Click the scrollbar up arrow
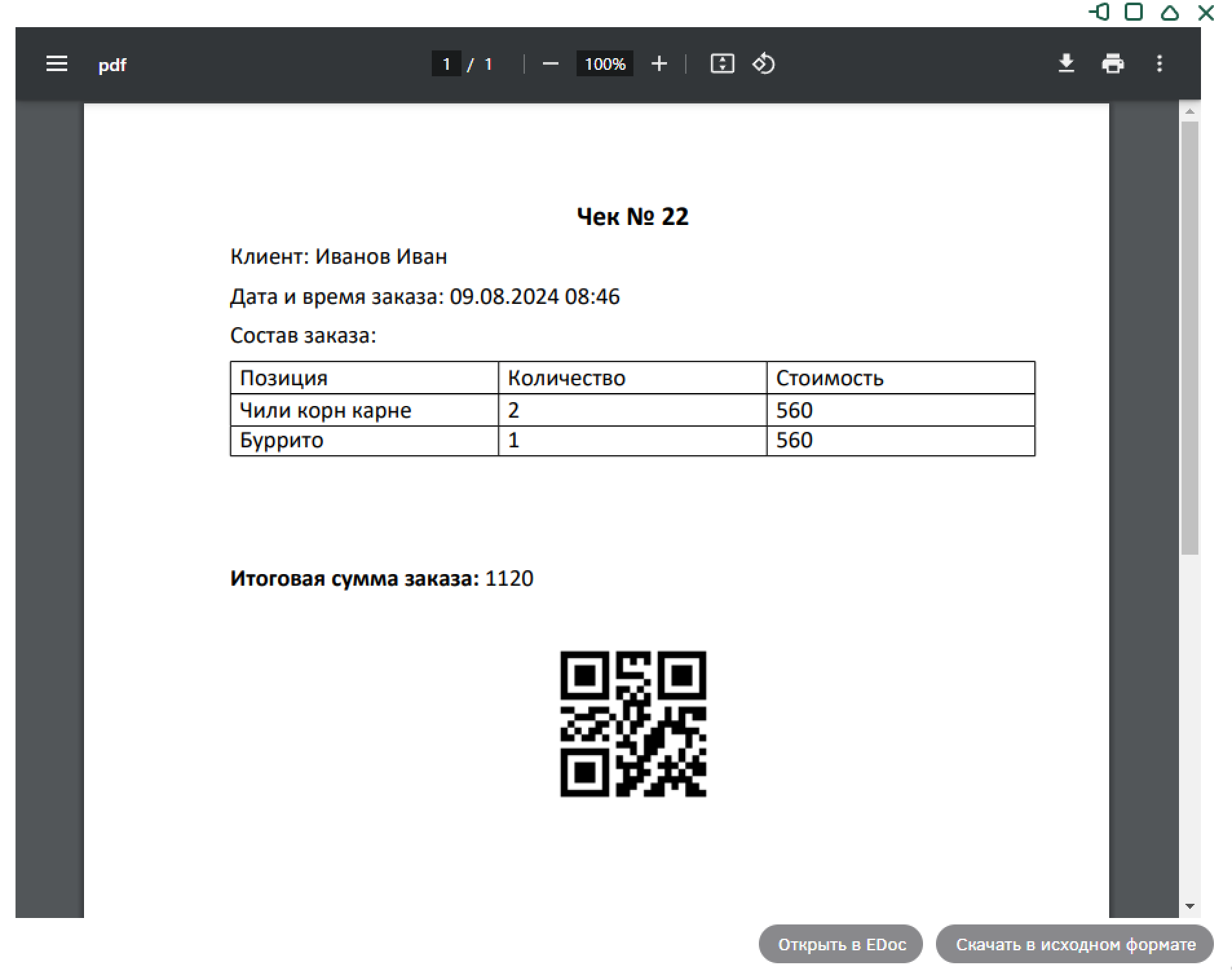Screen dimensions: 1232x971 (x=1189, y=112)
